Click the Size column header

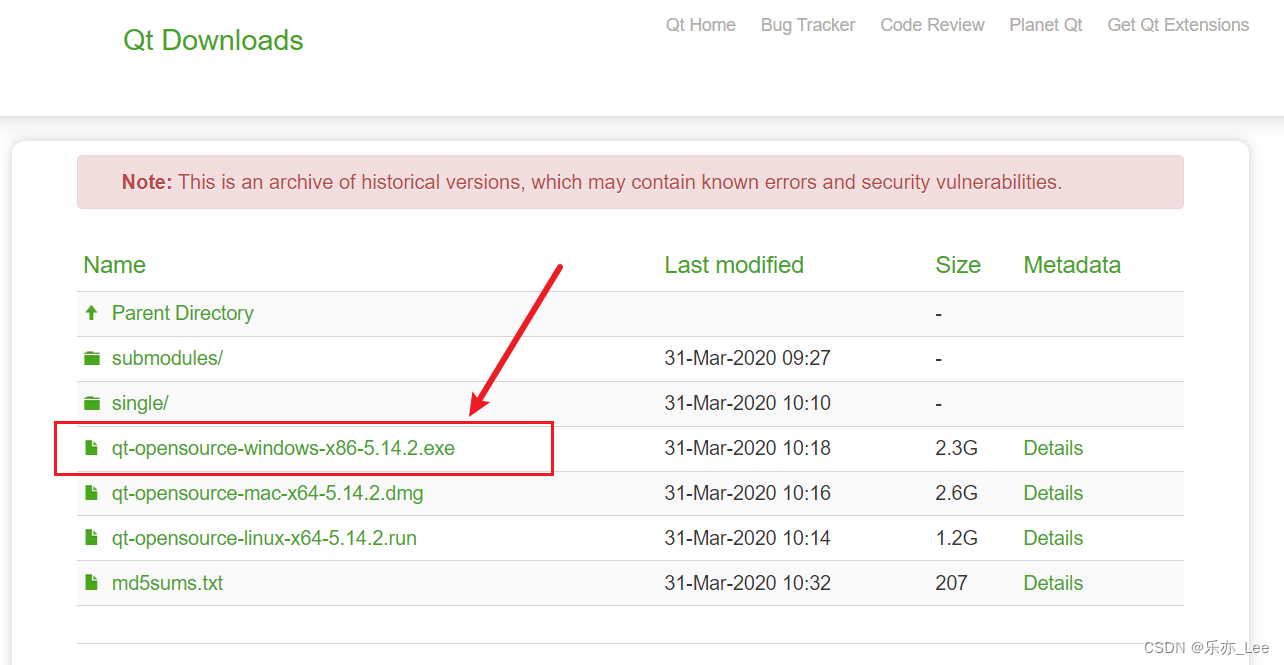pyautogui.click(x=958, y=265)
